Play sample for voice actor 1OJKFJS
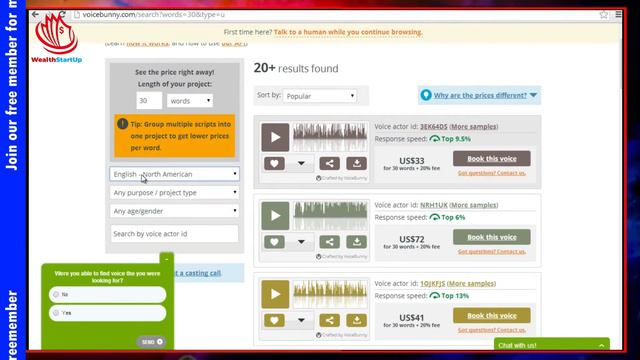Screen dimensions: 640x360 [275, 294]
